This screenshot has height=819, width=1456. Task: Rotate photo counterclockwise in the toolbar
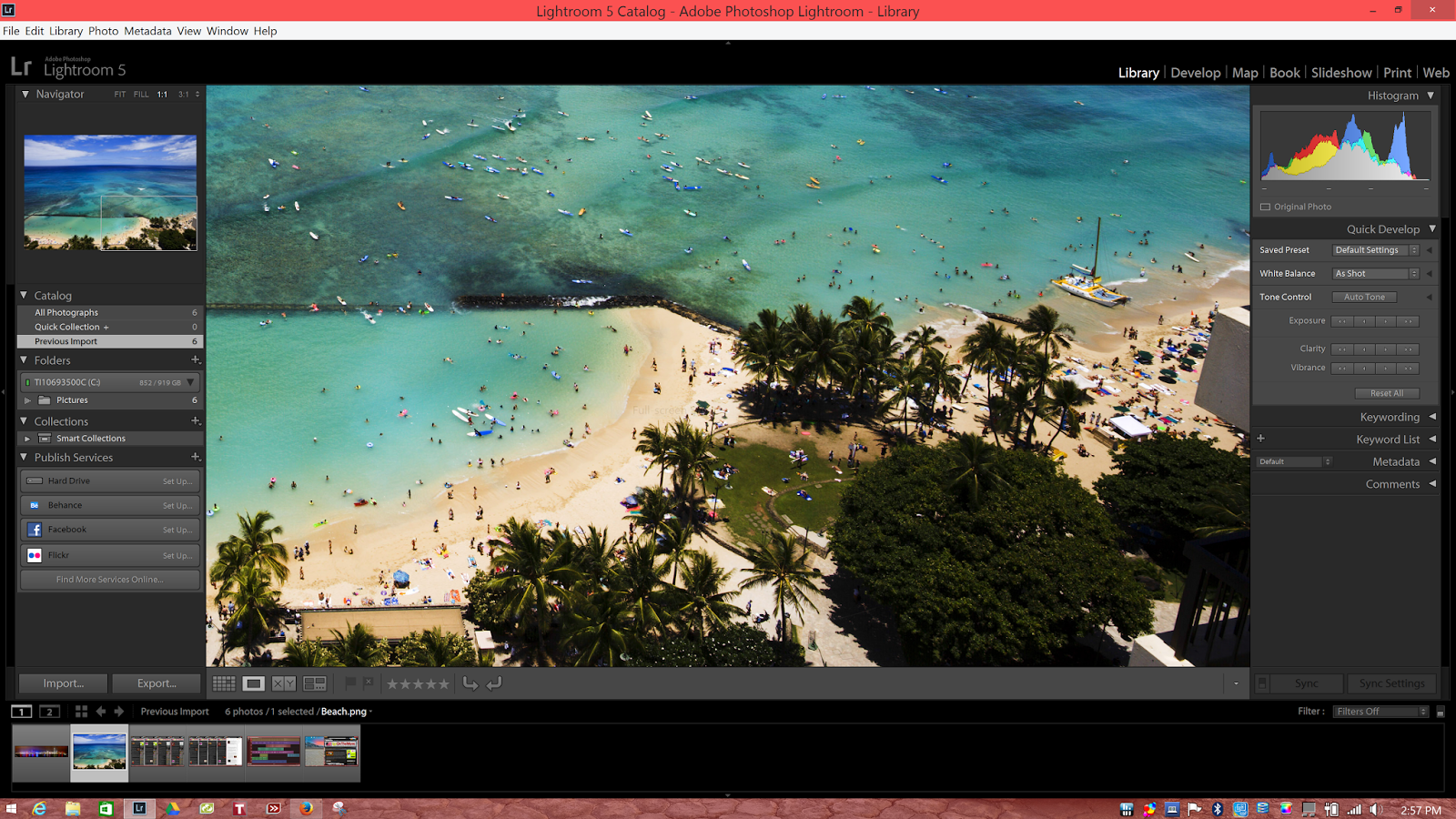(470, 683)
